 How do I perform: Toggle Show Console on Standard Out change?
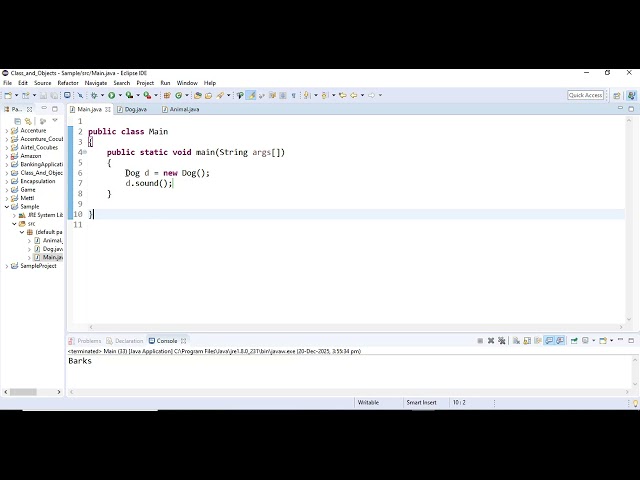pos(549,341)
